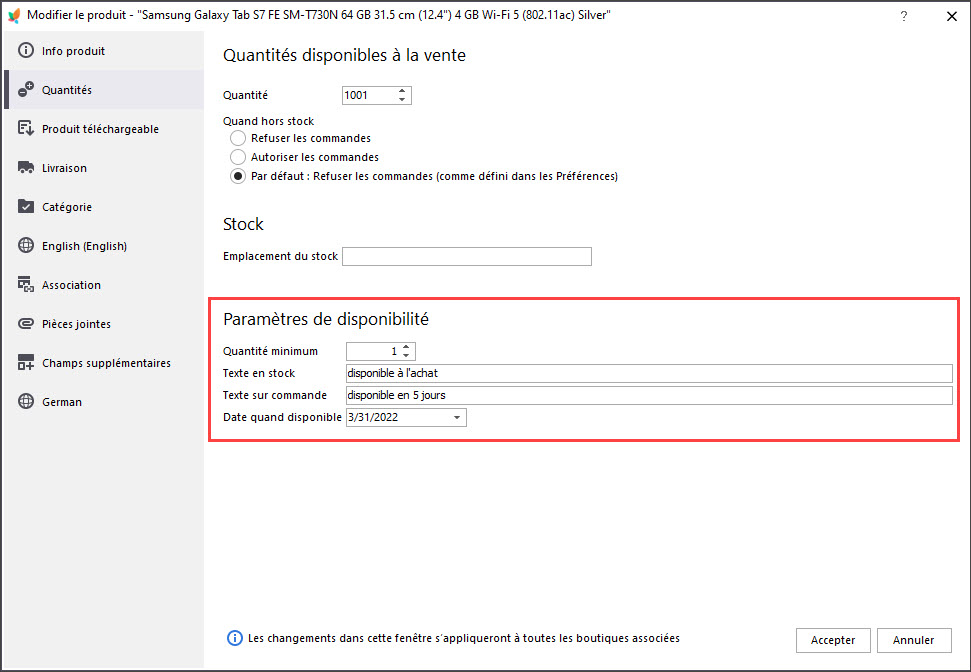Select Refuser les commandes radio option

click(x=238, y=138)
